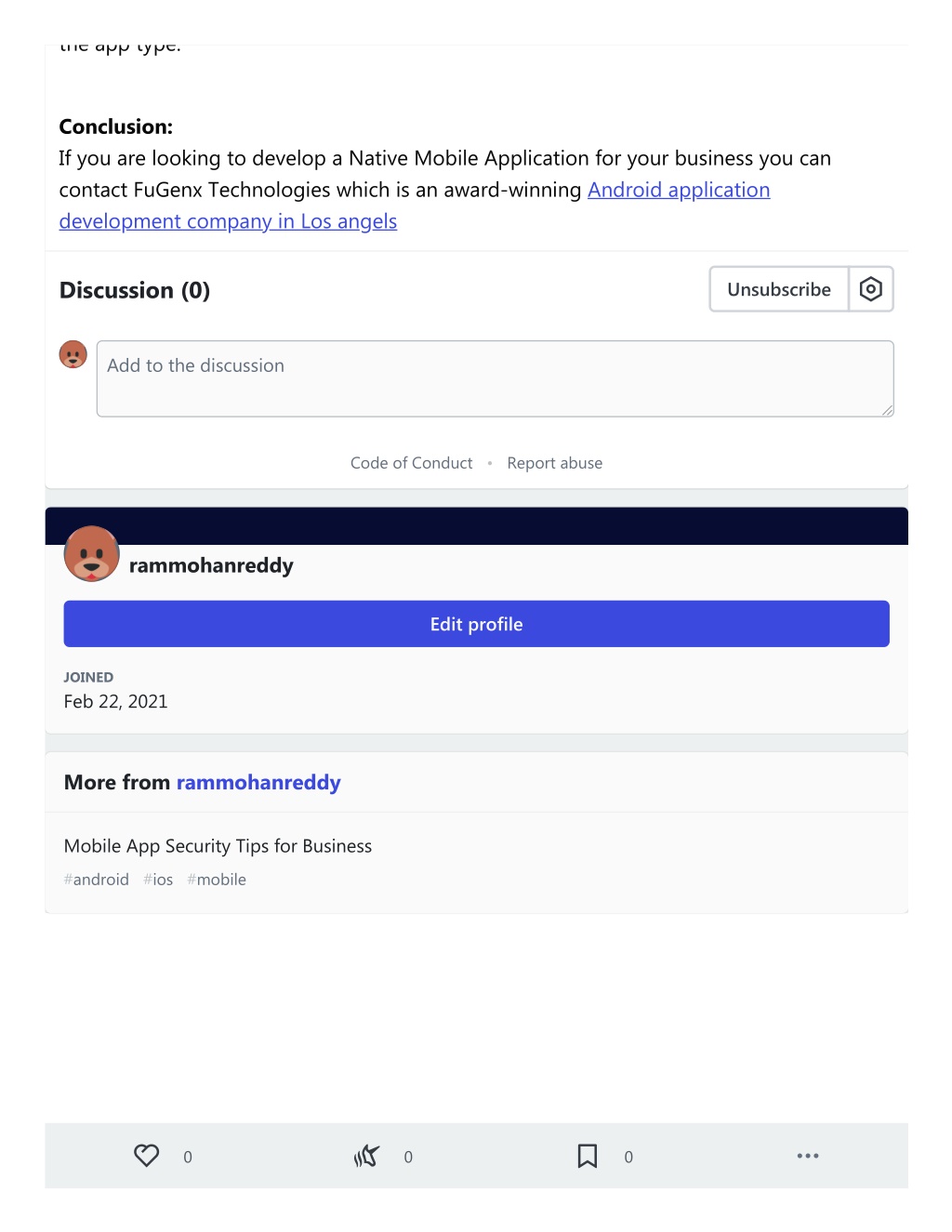Screen dimensions: 952x1232
Task: Click rammohanreddy profile avatar image
Action: coord(91,554)
